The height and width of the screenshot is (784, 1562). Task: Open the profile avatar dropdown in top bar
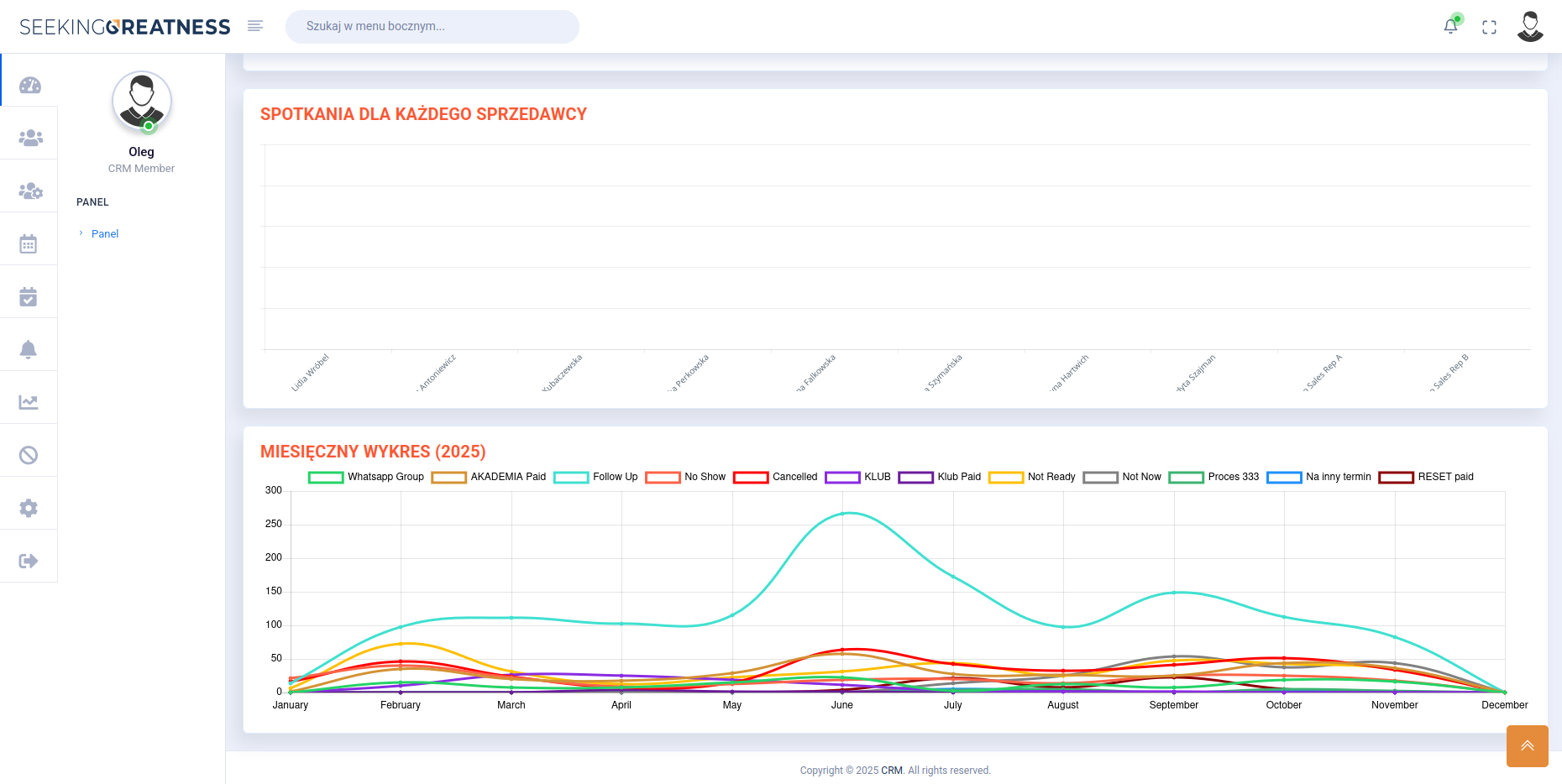1530,26
